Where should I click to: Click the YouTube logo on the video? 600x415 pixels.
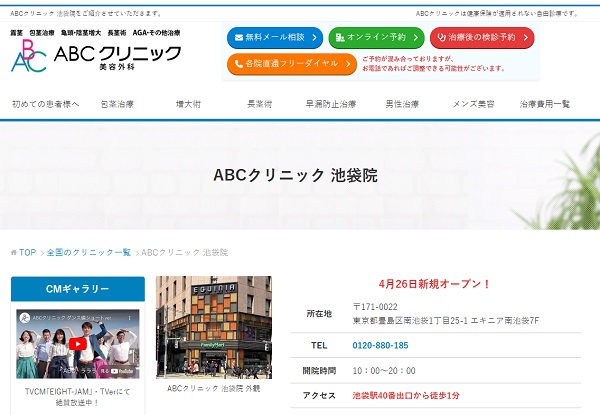(x=120, y=372)
